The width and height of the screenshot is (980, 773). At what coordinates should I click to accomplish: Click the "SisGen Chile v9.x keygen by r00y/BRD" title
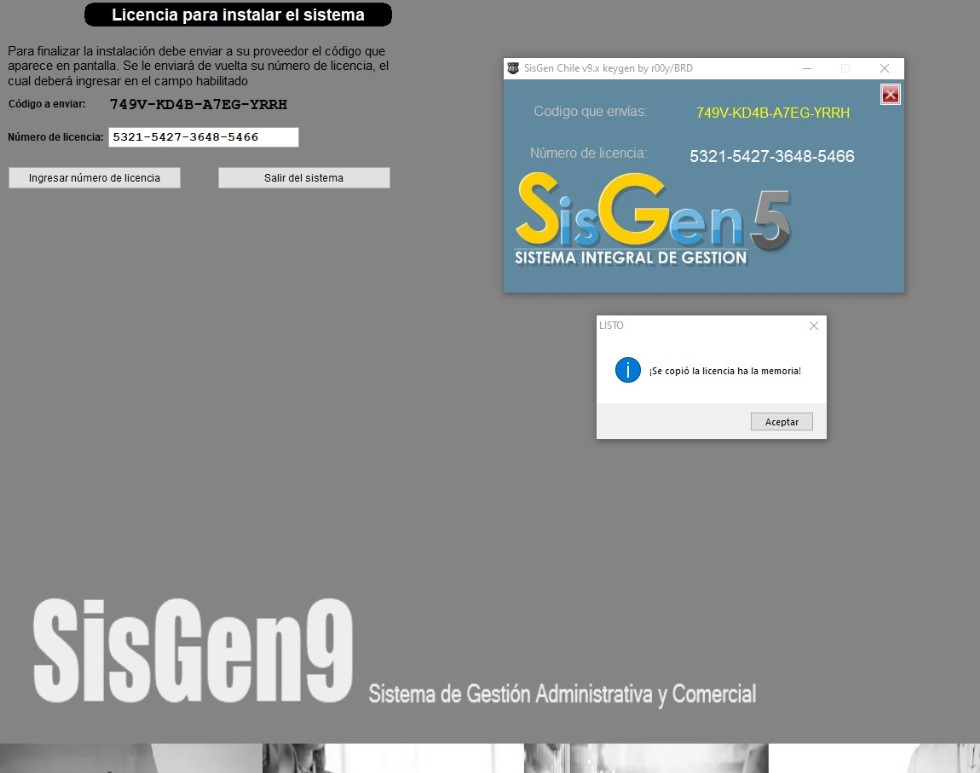click(x=608, y=68)
